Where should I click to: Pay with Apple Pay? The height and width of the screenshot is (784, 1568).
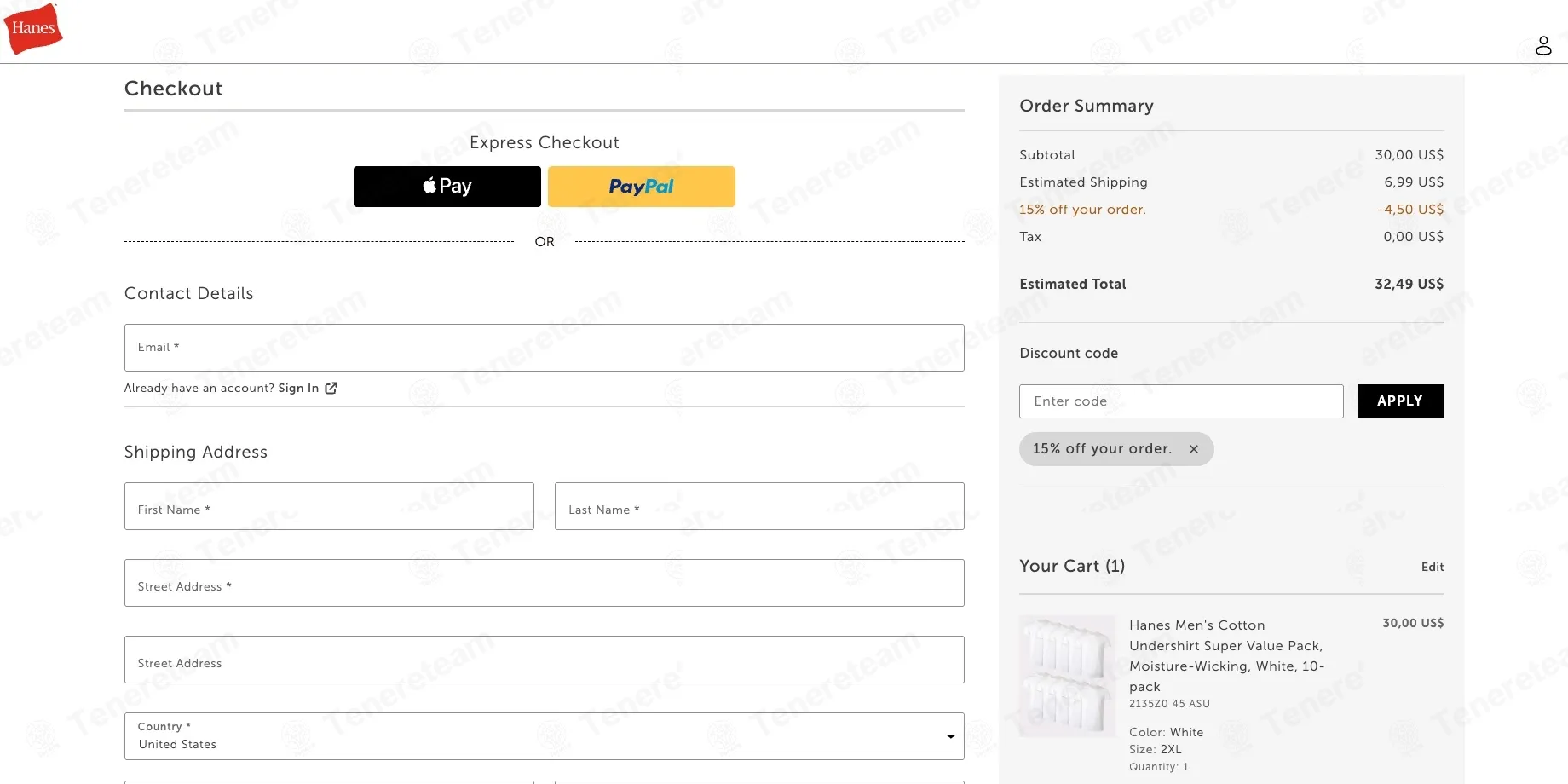(447, 187)
